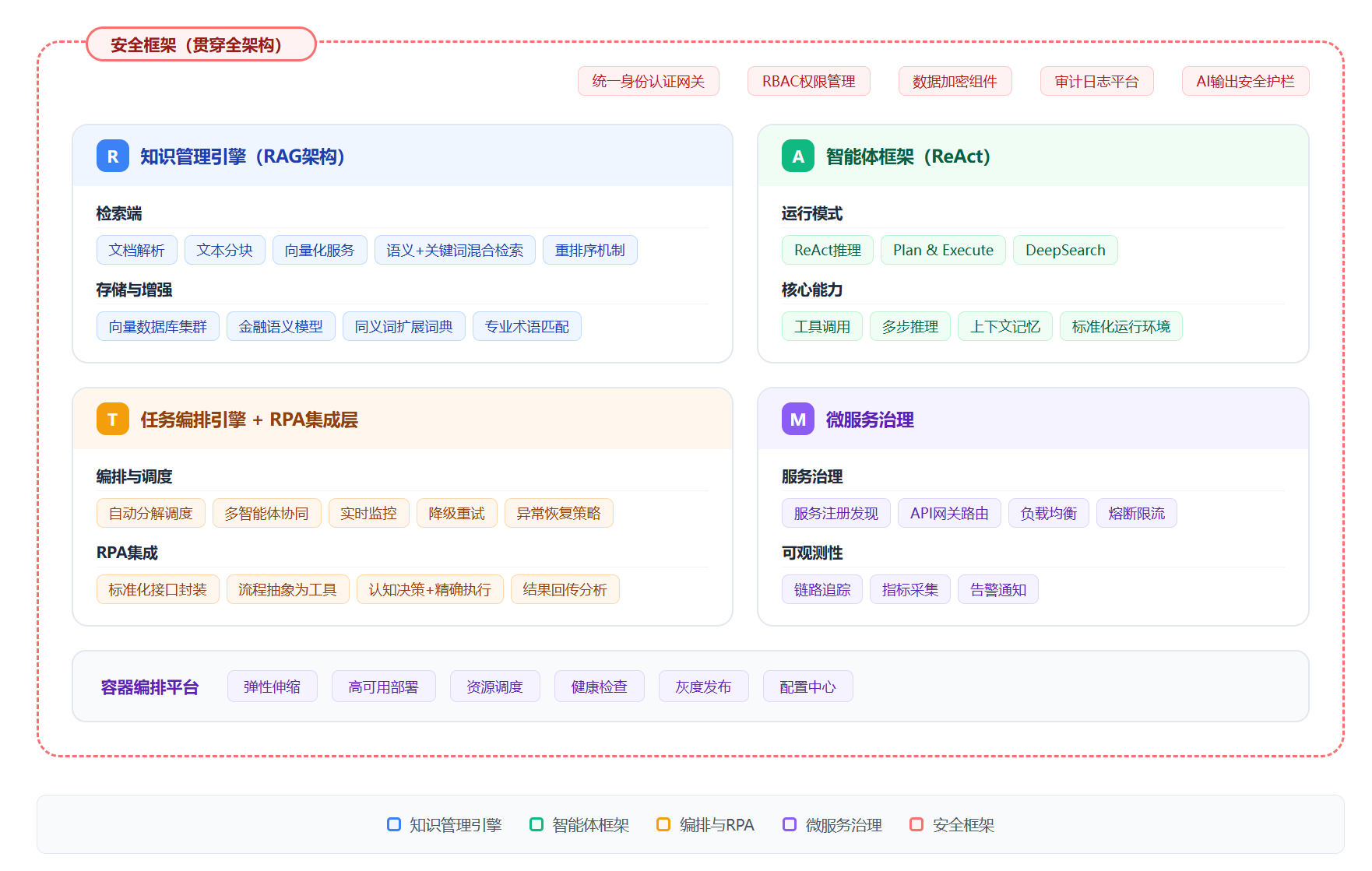
Task: Select the 自动分解调度 chip
Action: point(151,513)
